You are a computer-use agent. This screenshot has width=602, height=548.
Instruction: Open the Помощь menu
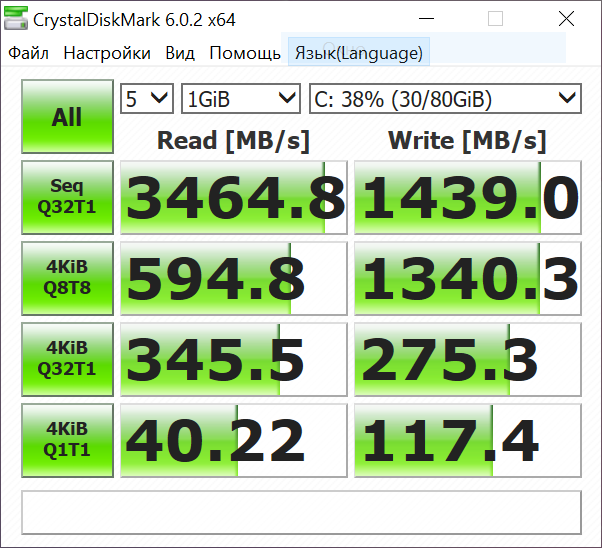click(x=245, y=53)
